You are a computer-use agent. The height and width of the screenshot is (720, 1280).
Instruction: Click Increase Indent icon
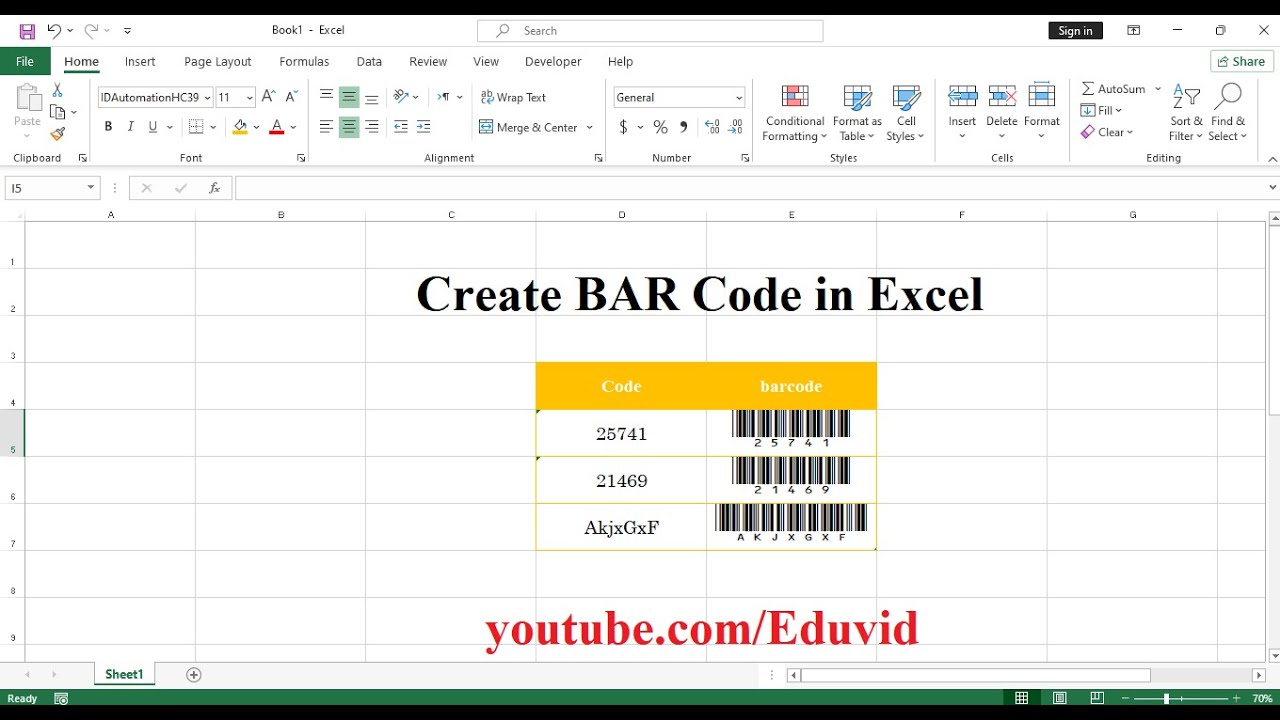tap(424, 127)
